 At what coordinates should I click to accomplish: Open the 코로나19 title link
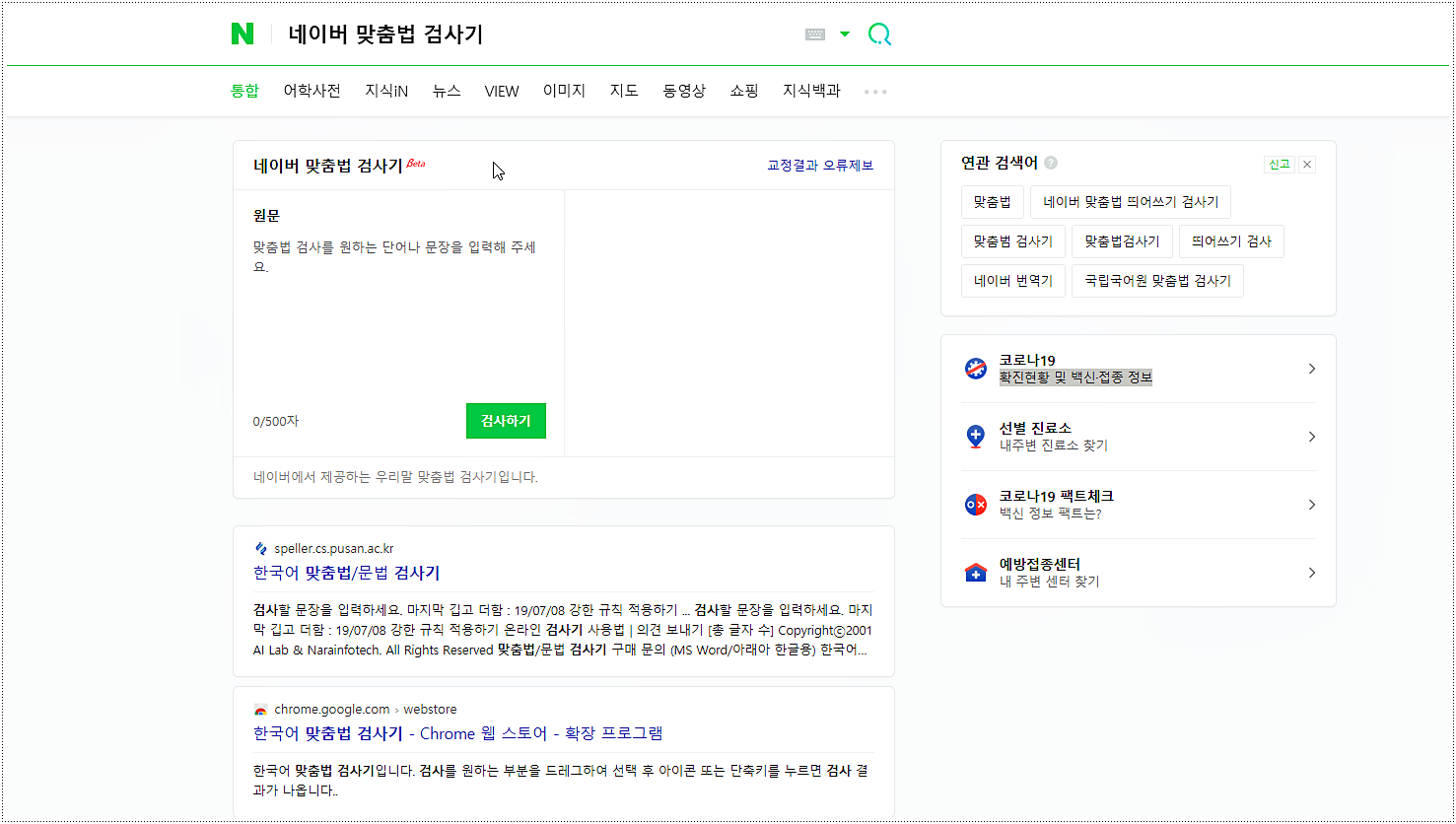point(1027,361)
